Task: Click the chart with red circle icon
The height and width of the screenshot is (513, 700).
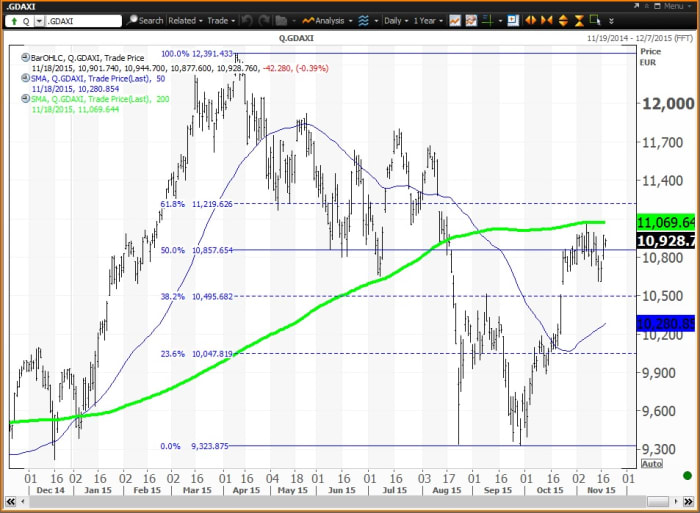Action: [471, 21]
